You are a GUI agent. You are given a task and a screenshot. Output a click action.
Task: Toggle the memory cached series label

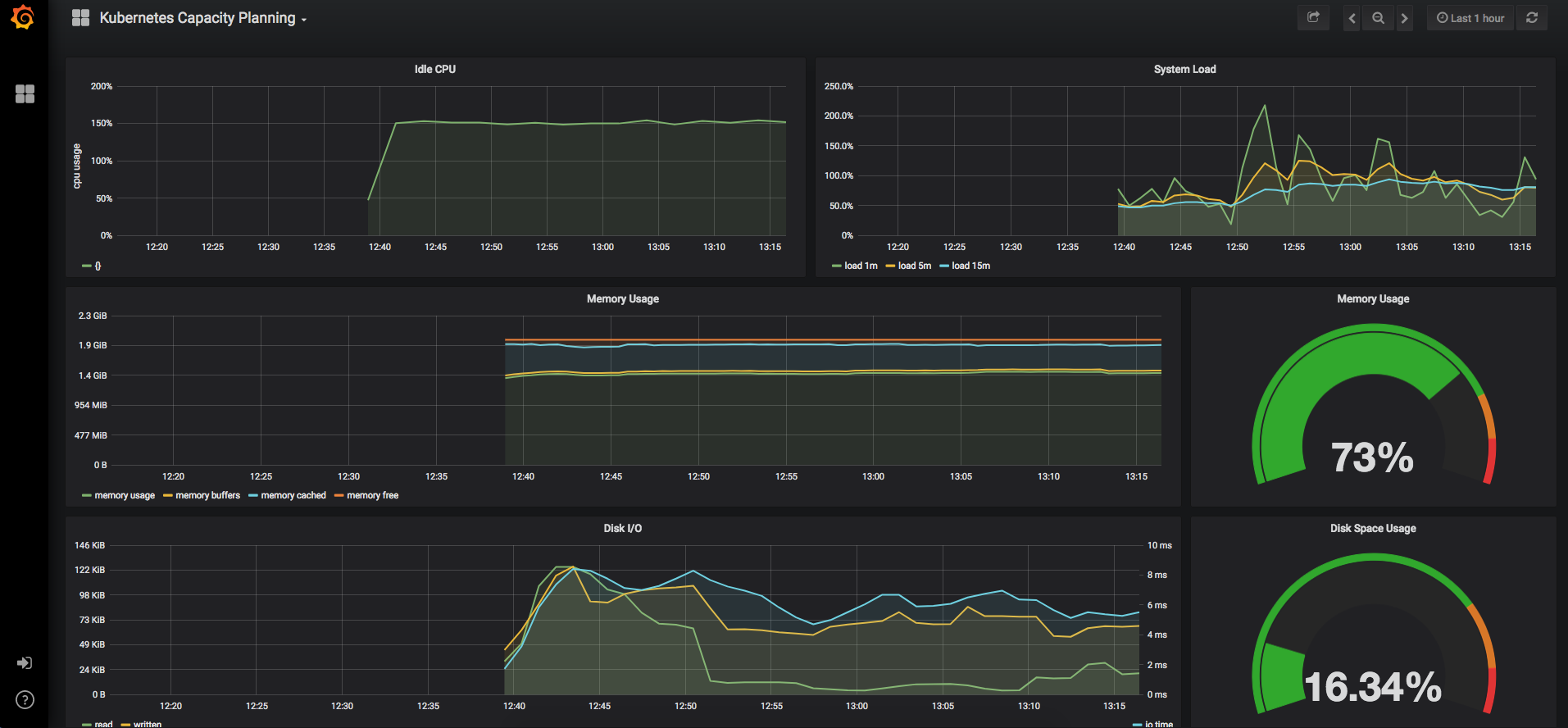[293, 495]
